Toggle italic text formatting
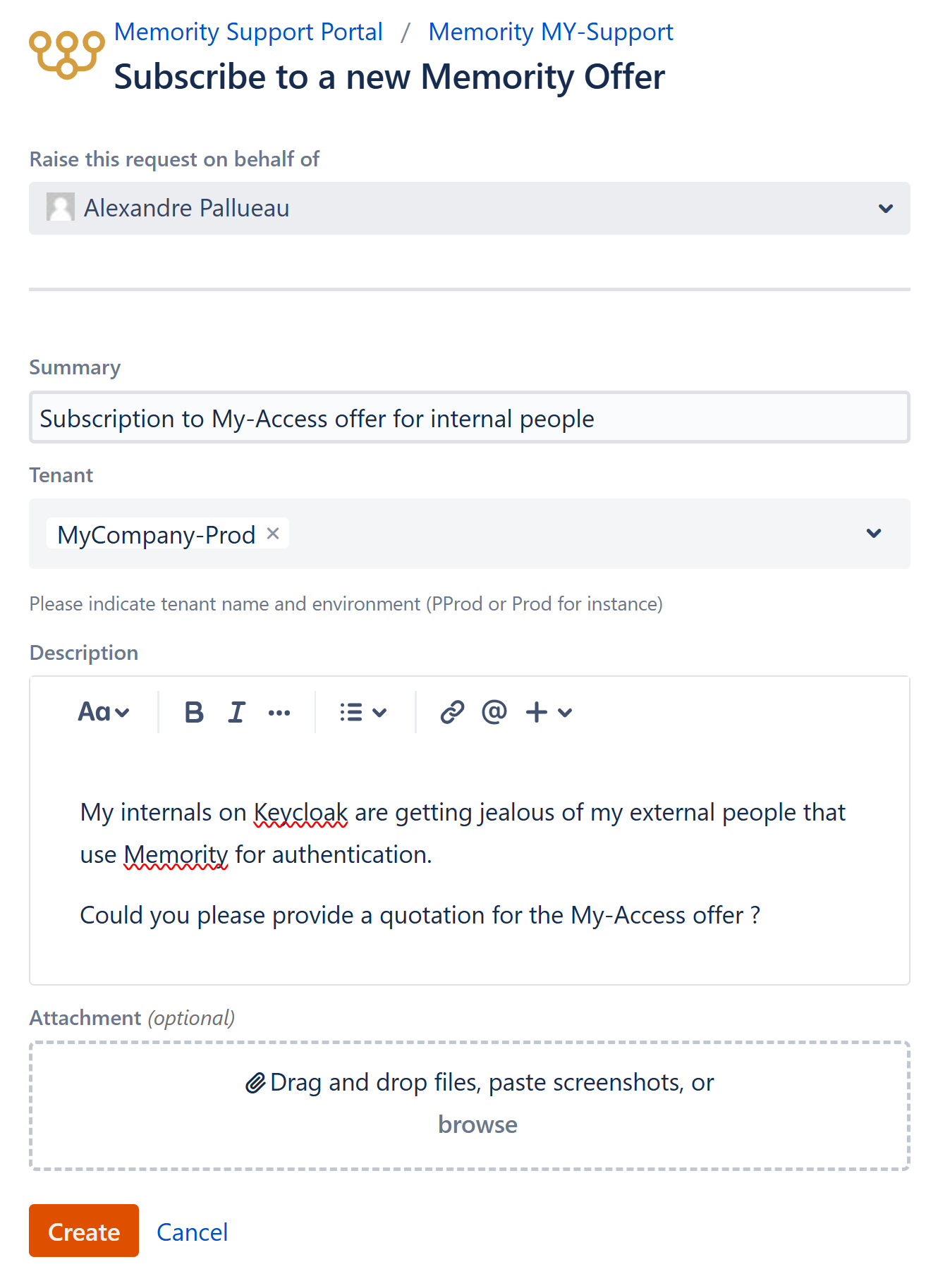This screenshot has width=938, height=1288. coord(237,713)
